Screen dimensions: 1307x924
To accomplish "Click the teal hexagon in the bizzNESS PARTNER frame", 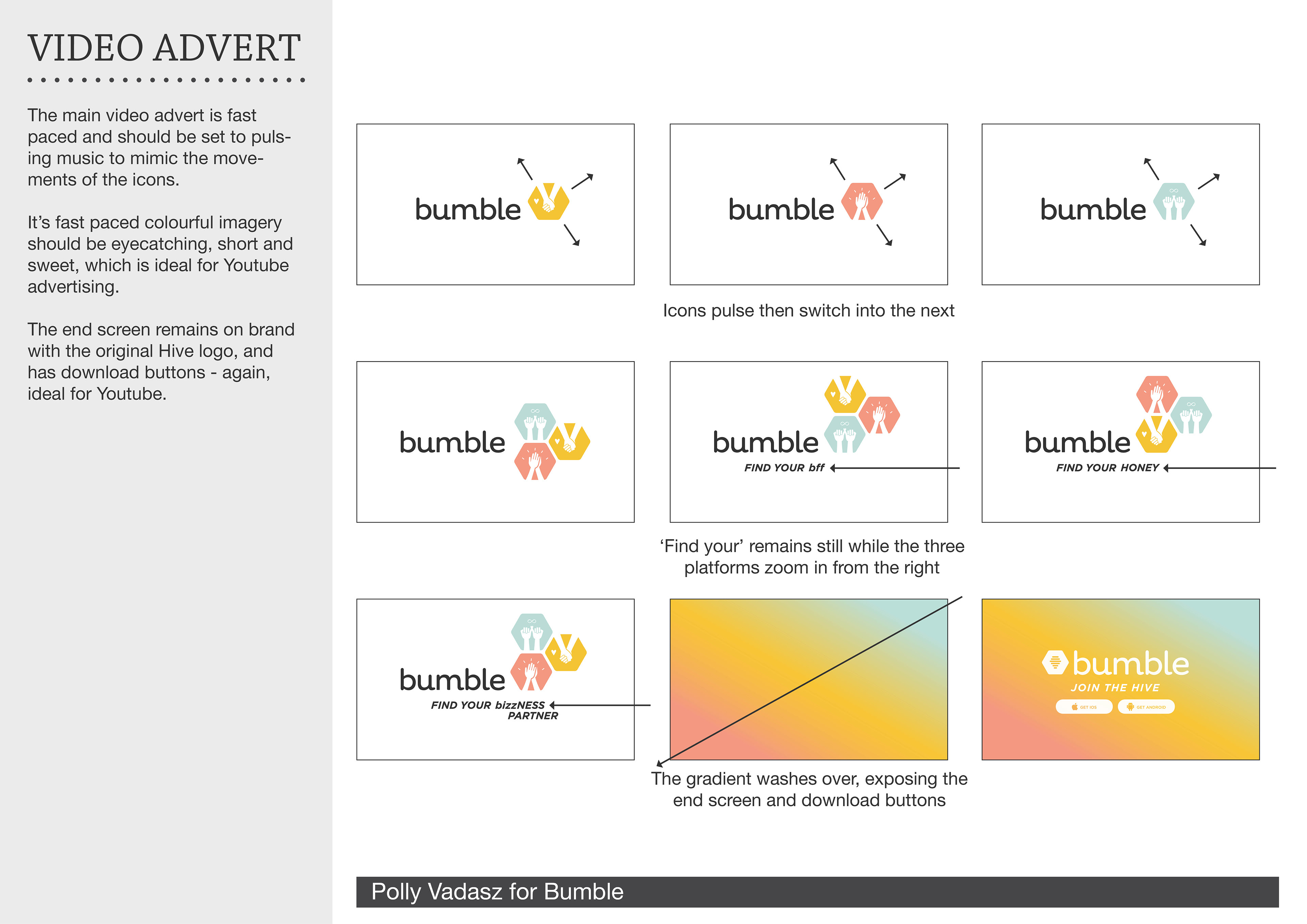I will (532, 631).
